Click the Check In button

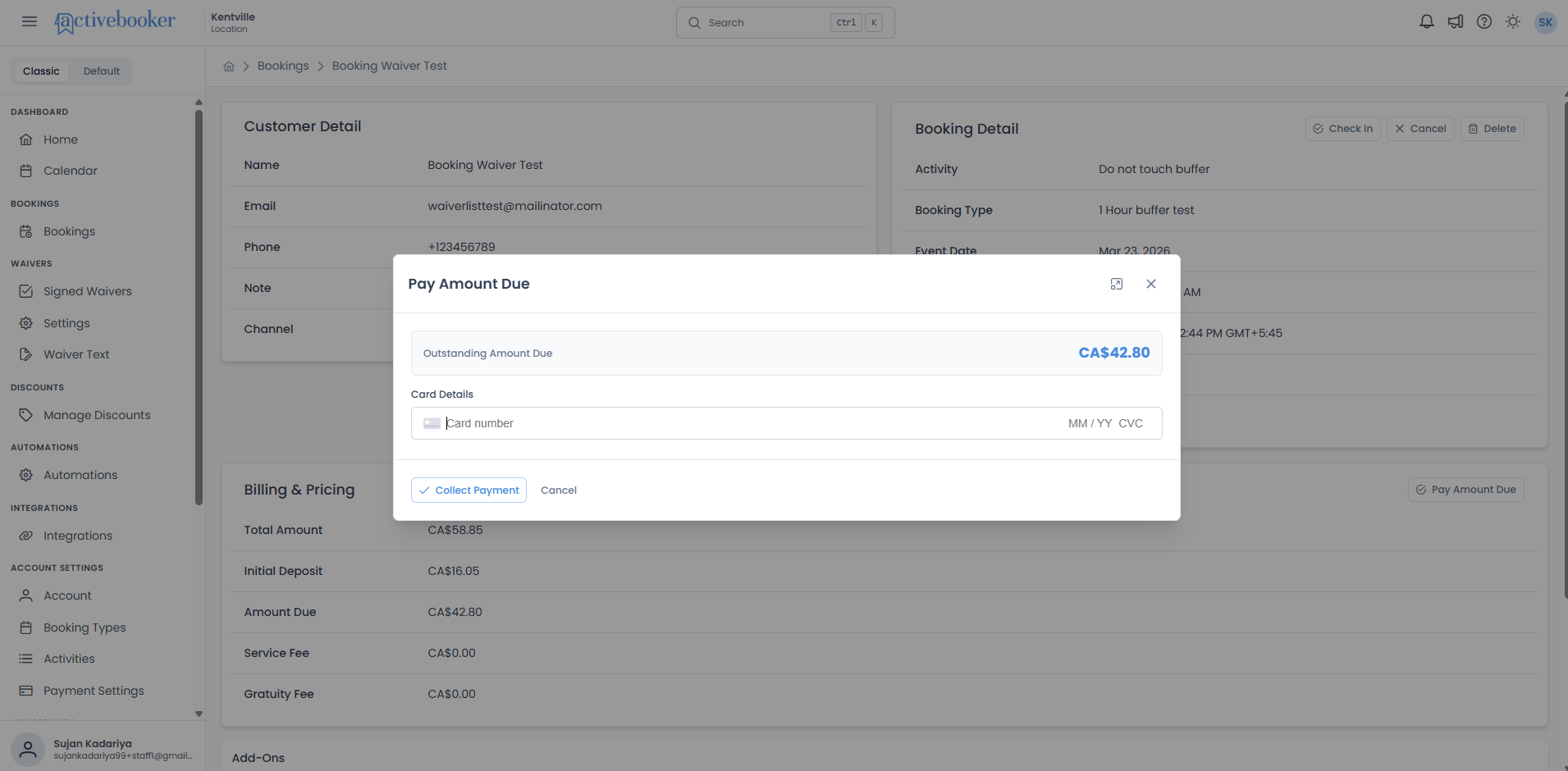pyautogui.click(x=1343, y=129)
